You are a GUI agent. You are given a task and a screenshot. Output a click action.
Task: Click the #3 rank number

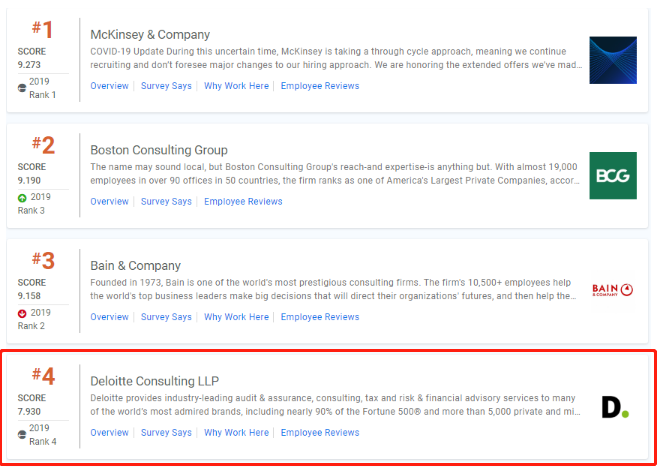point(43,261)
